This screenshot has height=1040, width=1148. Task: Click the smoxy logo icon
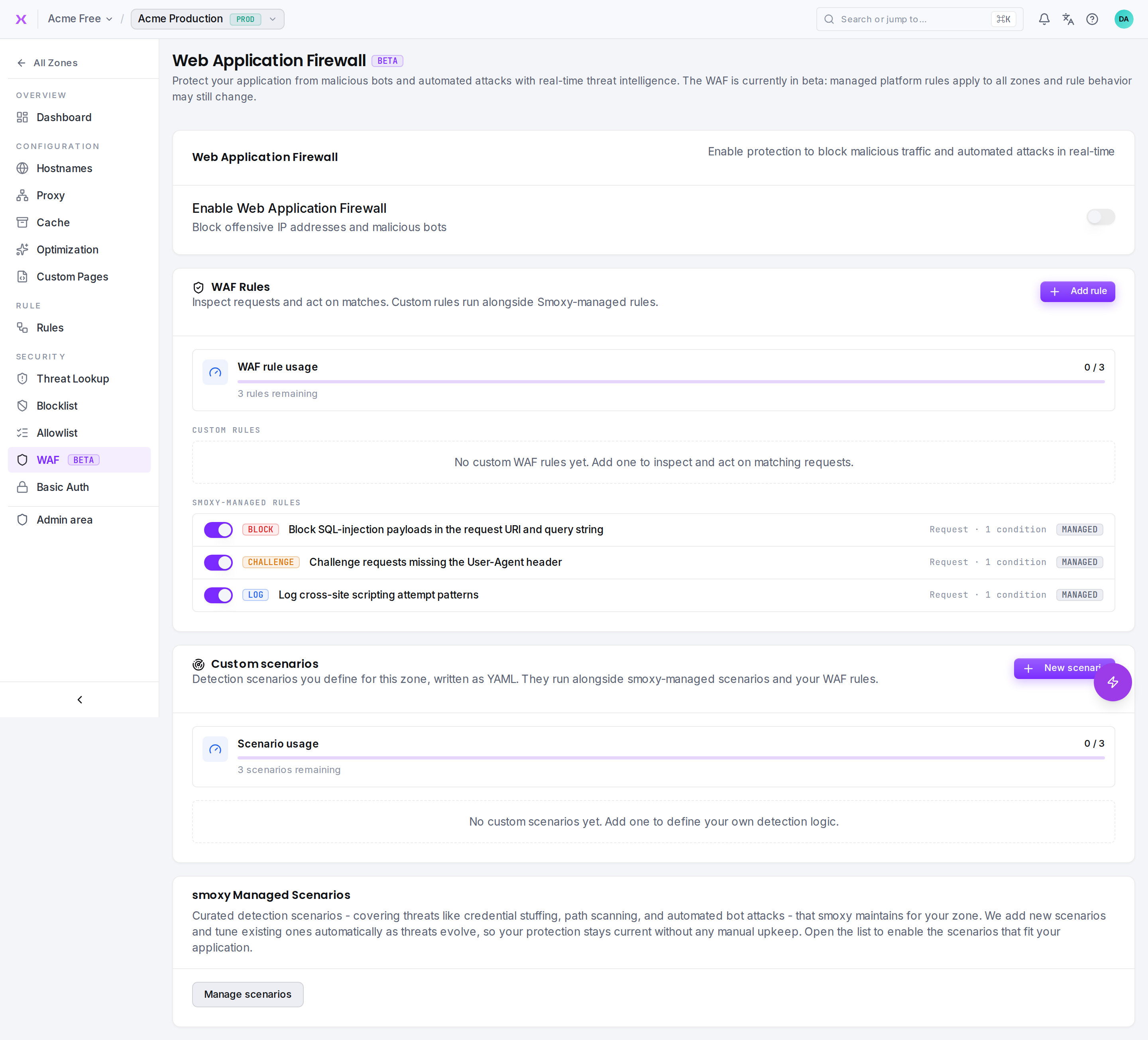click(21, 20)
